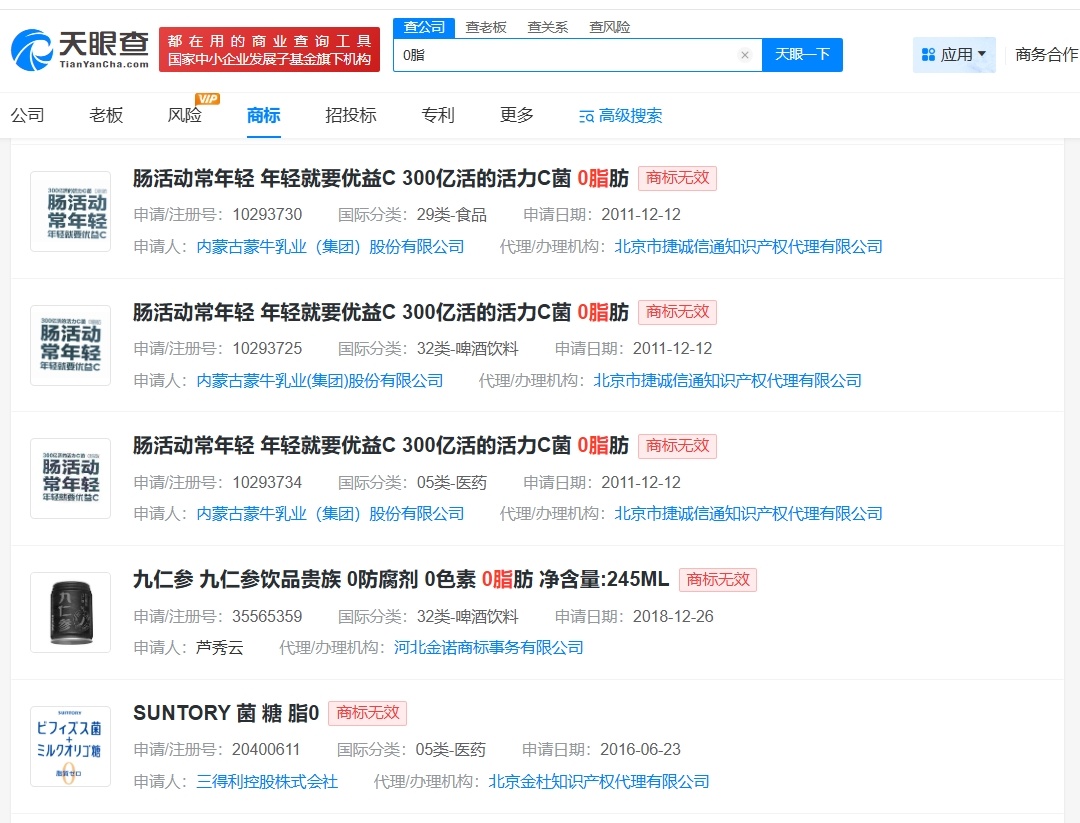Open agency 北京金杜知识产权代理有限公司

pyautogui.click(x=599, y=781)
